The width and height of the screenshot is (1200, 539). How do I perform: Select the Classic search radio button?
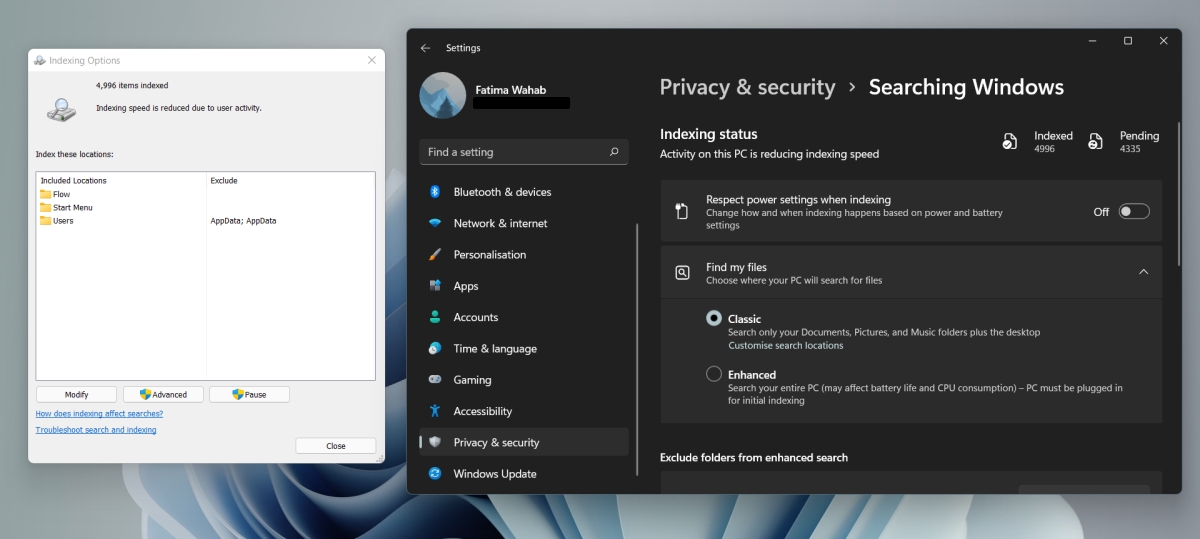pos(714,318)
